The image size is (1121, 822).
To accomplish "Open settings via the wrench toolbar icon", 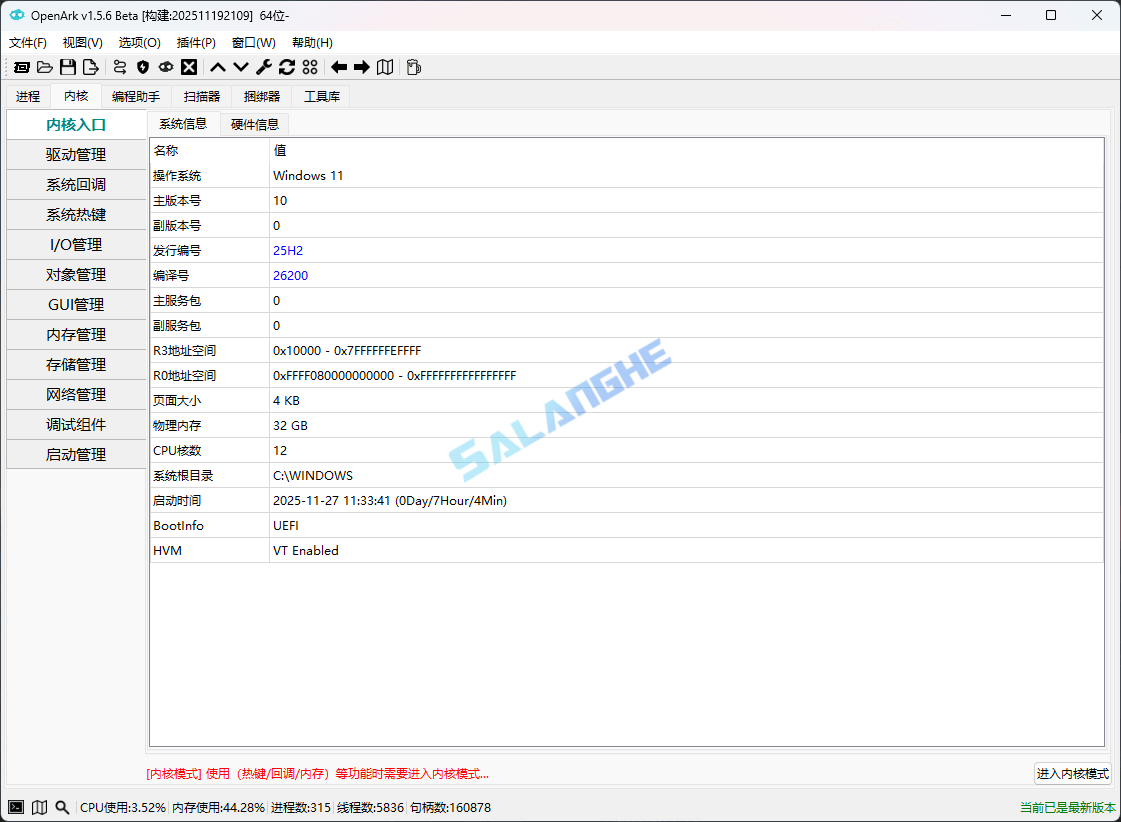I will point(262,67).
